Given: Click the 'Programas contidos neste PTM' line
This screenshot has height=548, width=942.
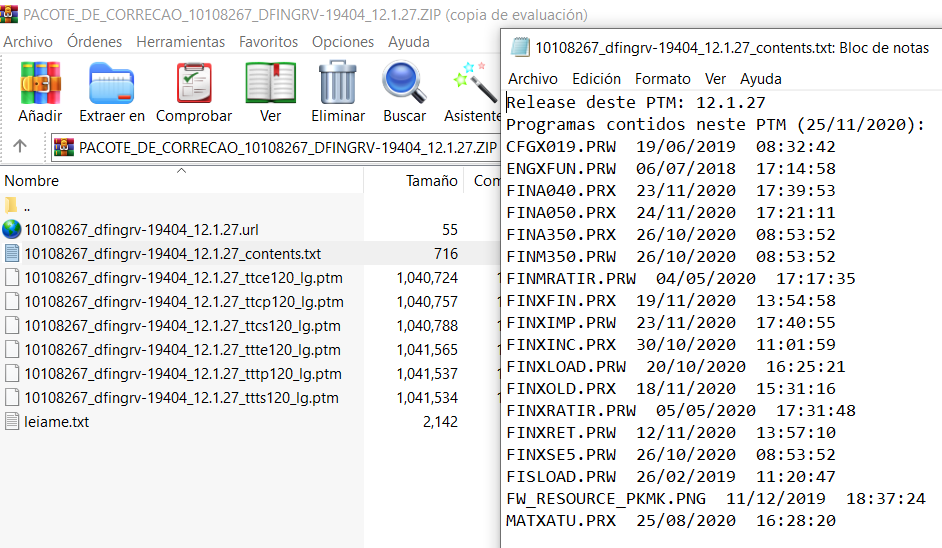Looking at the screenshot, I should coord(715,124).
